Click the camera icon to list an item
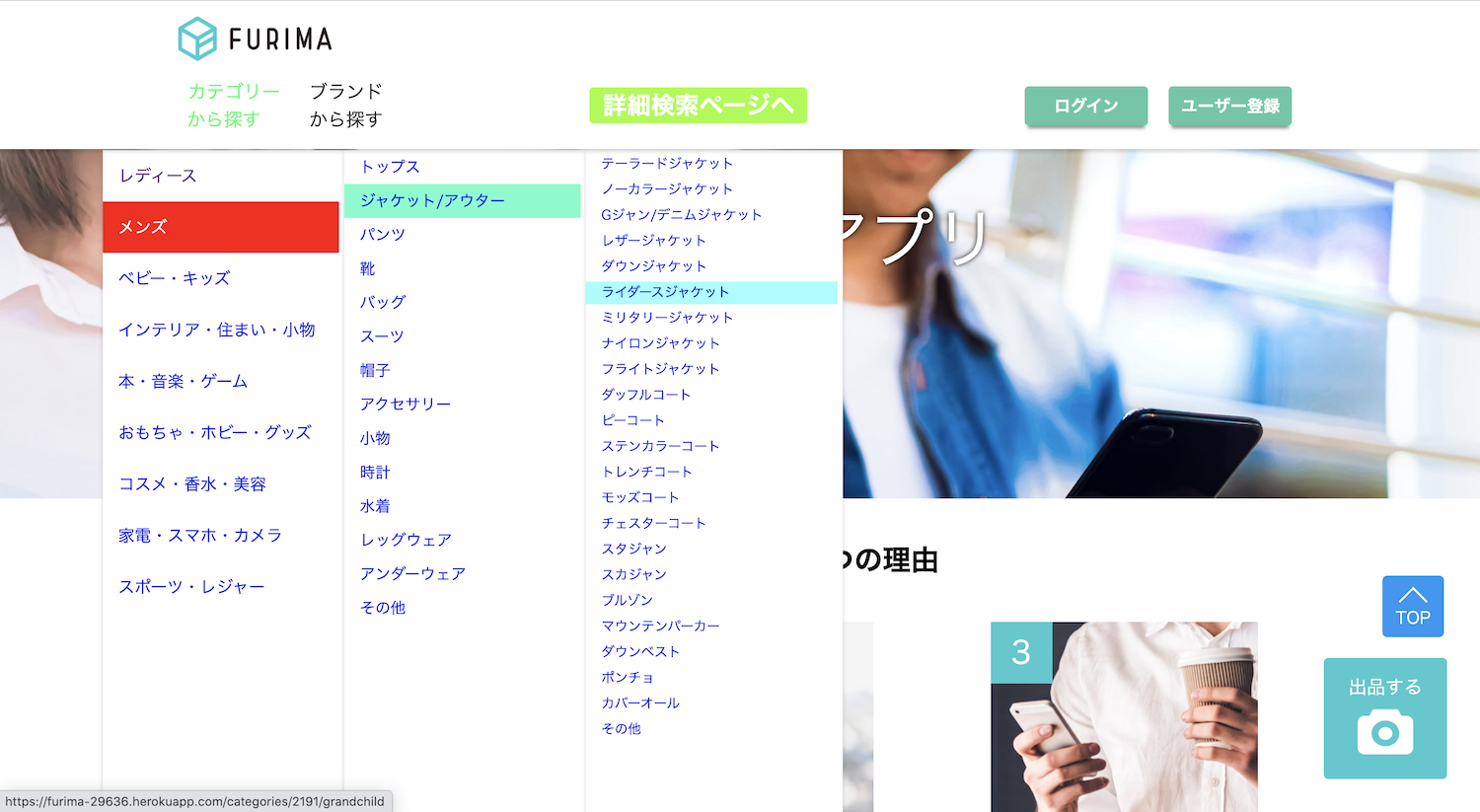1480x812 pixels. tap(1384, 733)
